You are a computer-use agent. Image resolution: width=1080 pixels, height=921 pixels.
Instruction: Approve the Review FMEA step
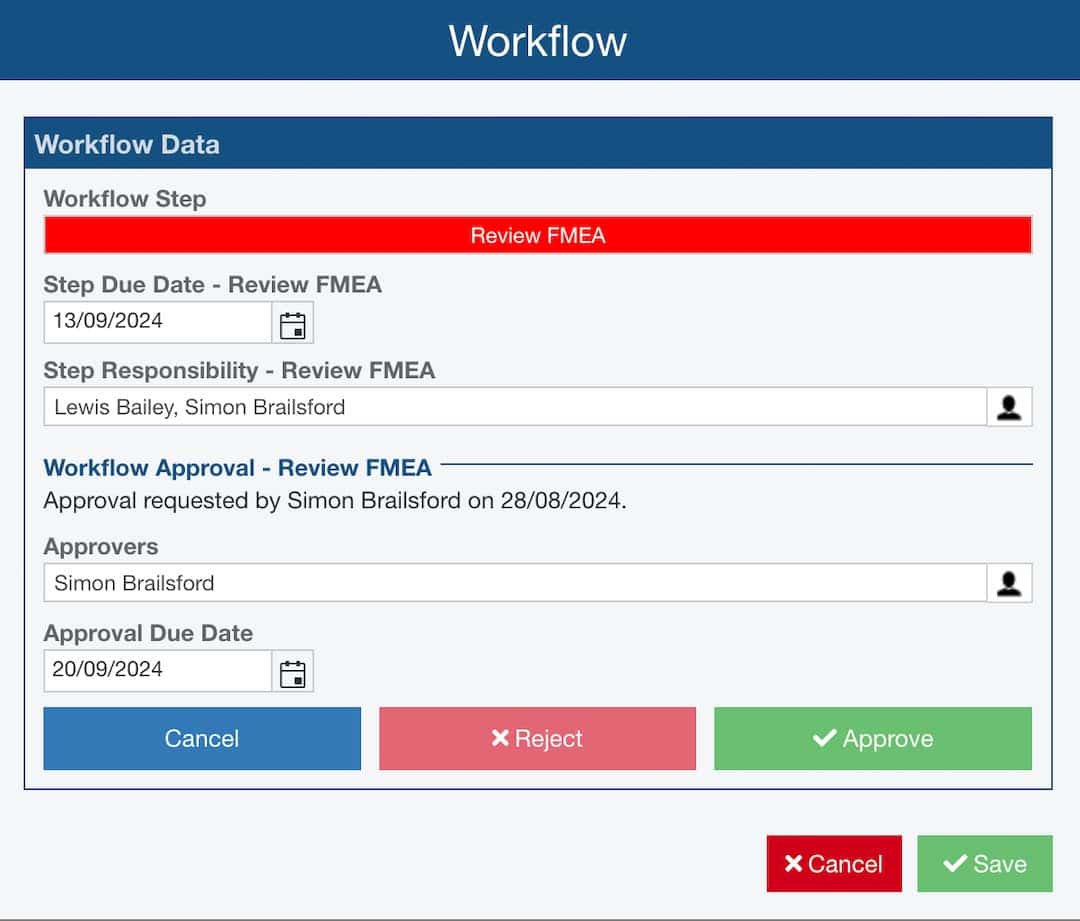(x=871, y=738)
